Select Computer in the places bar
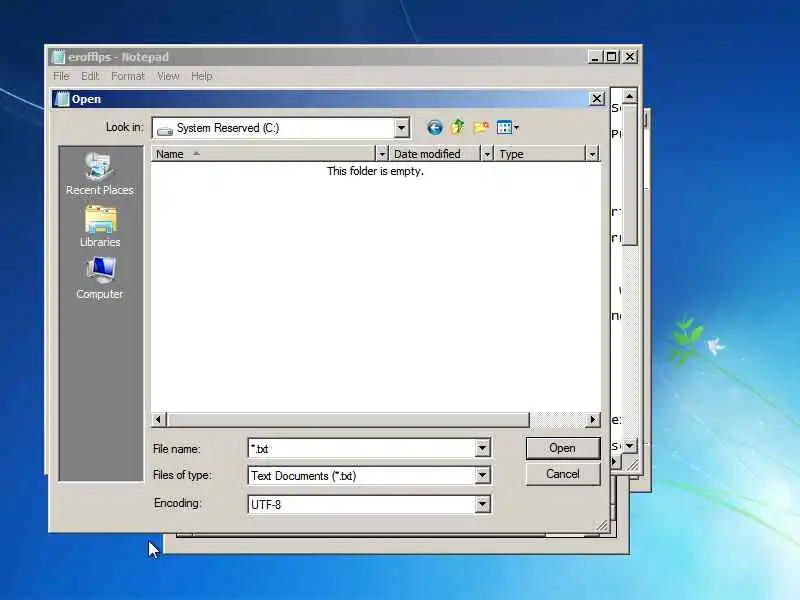Viewport: 800px width, 600px height. [x=99, y=279]
